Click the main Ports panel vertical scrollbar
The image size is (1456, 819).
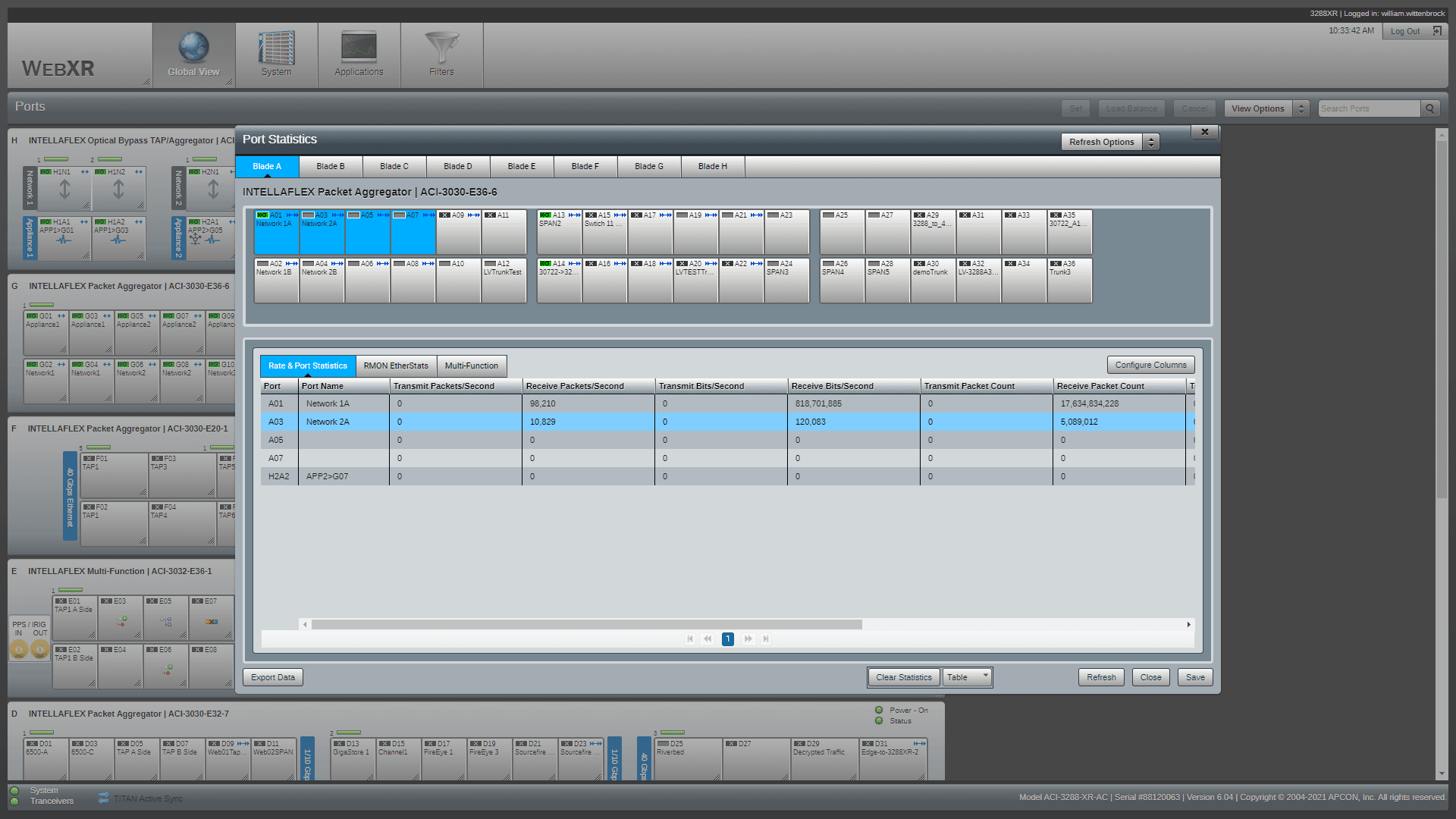coord(1442,318)
